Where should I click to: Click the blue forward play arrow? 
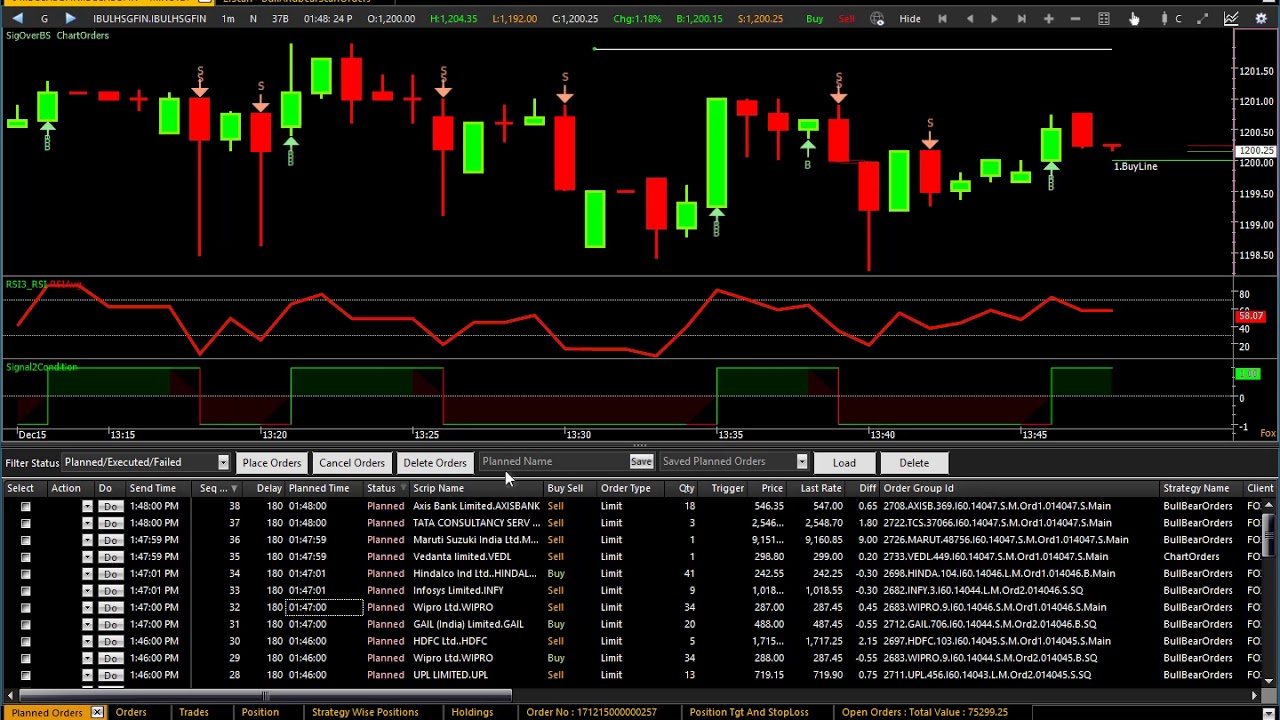click(70, 19)
